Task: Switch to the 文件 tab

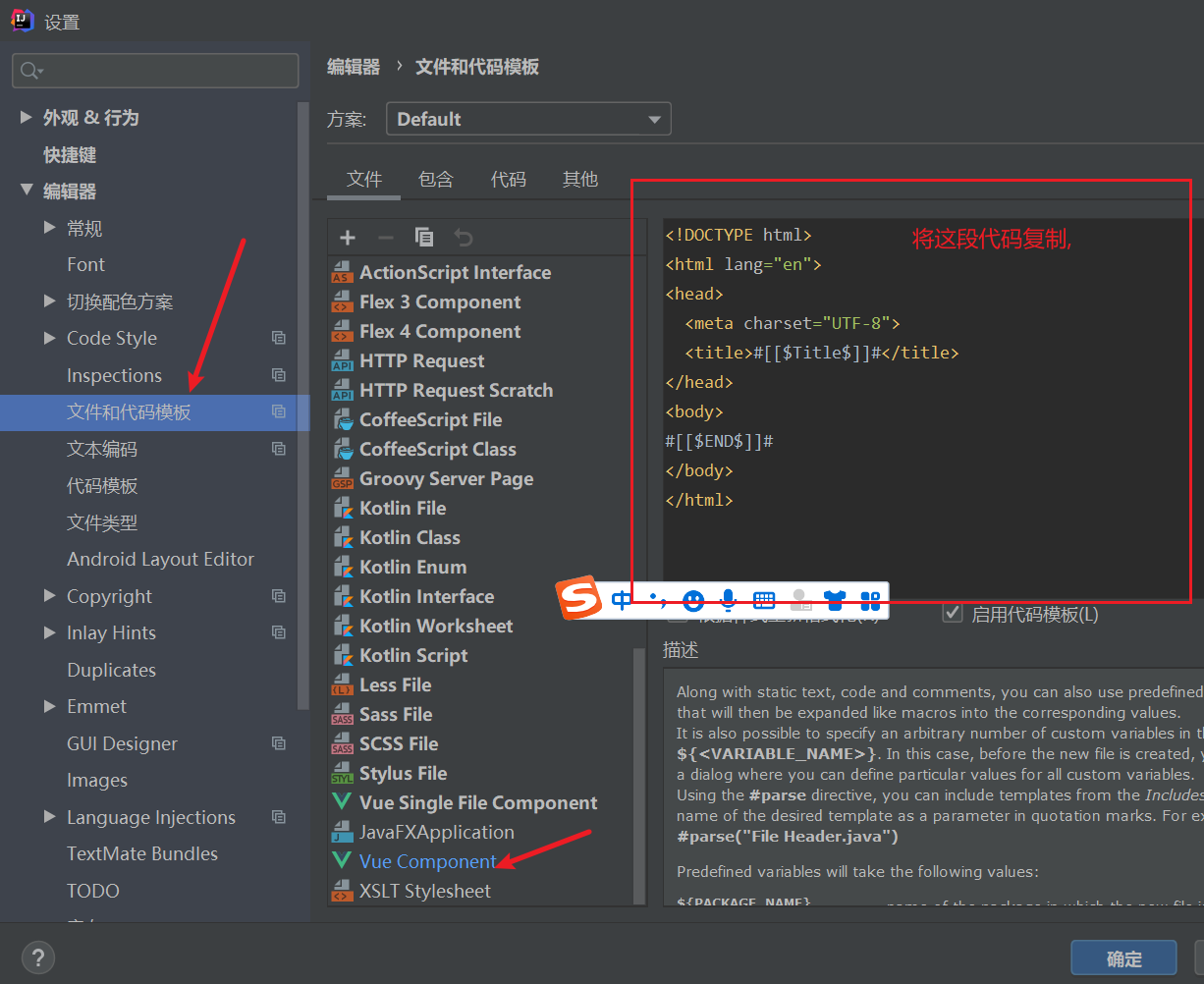Action: 364,179
